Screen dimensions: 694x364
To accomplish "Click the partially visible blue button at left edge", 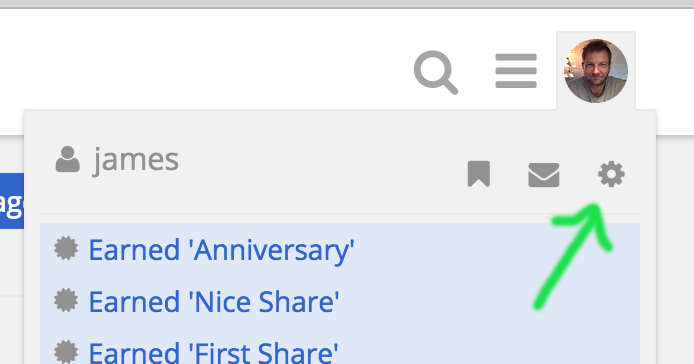I will click(12, 201).
